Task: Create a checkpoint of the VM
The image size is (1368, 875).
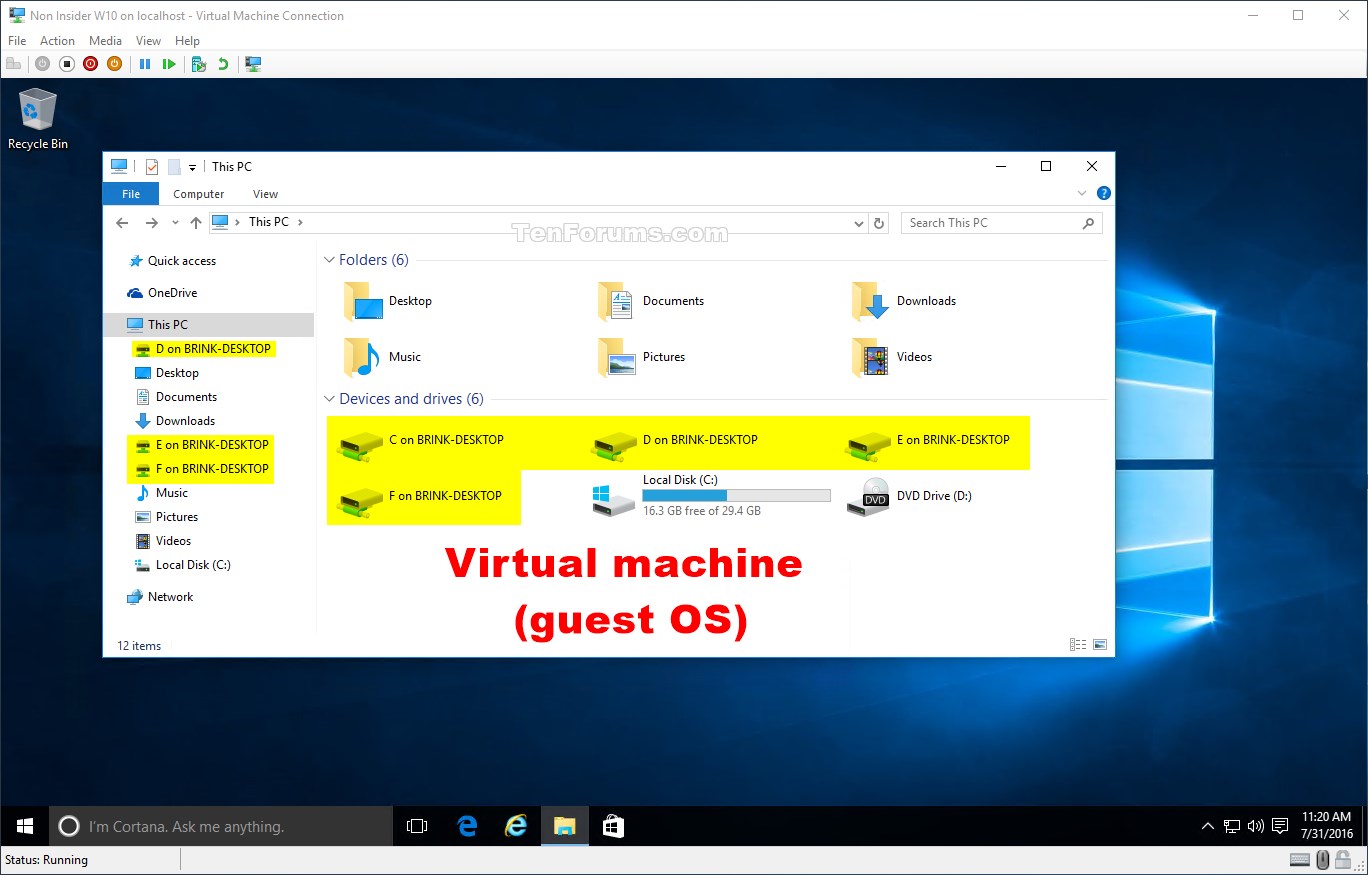Action: 197,64
